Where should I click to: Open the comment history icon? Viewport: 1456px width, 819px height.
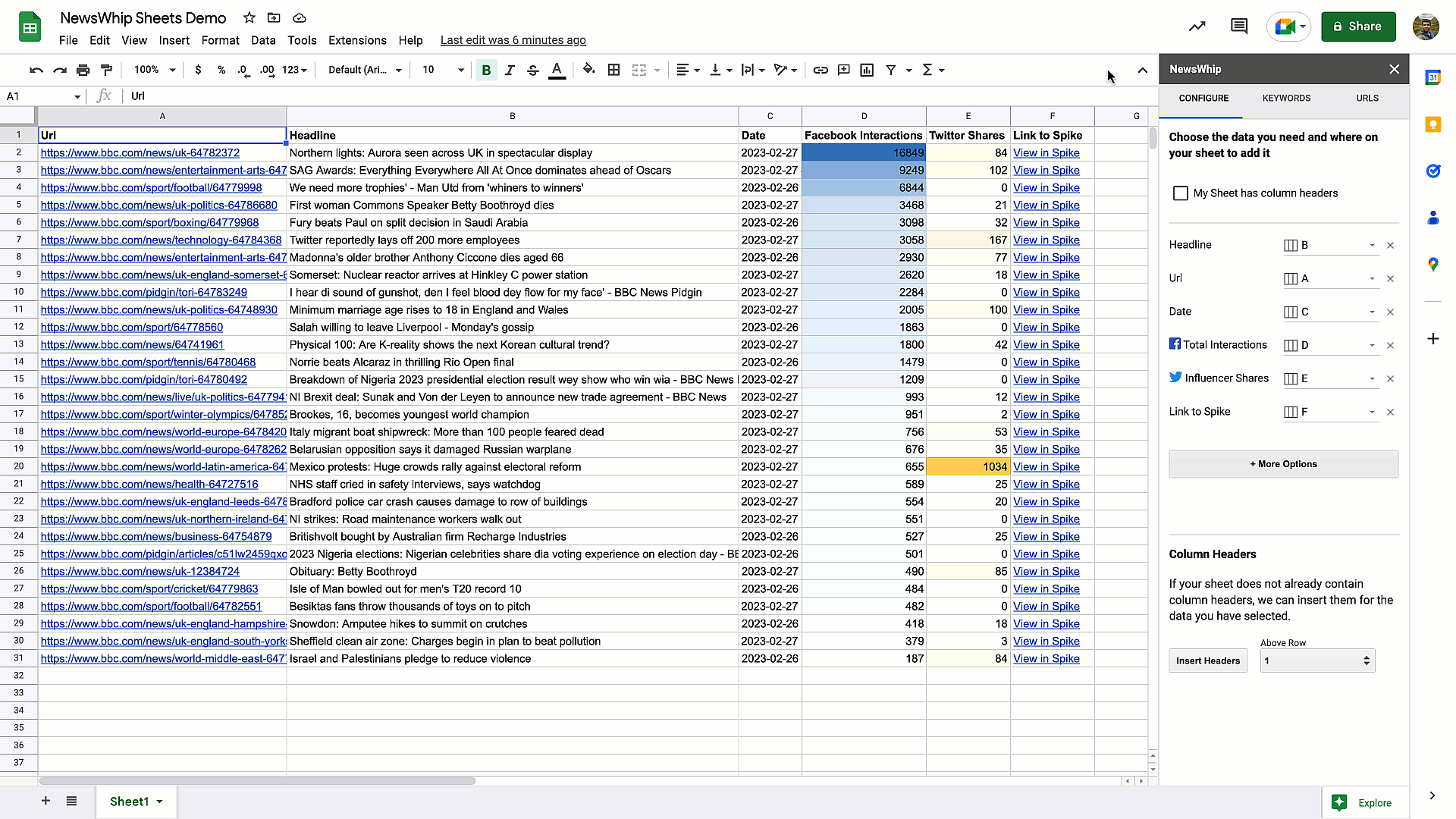(x=1239, y=27)
